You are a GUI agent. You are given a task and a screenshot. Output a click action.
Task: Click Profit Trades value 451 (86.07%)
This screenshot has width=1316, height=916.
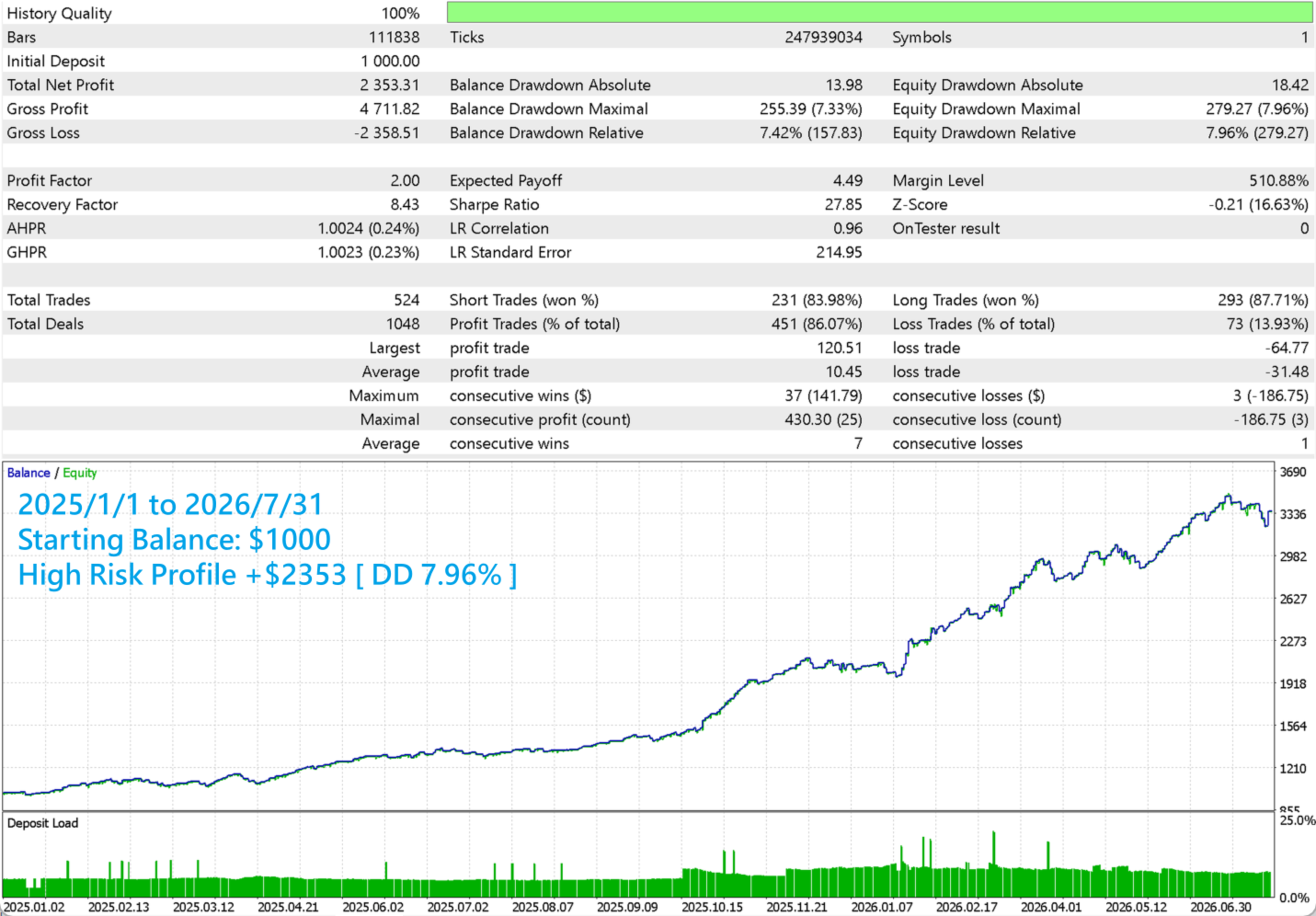coord(817,325)
